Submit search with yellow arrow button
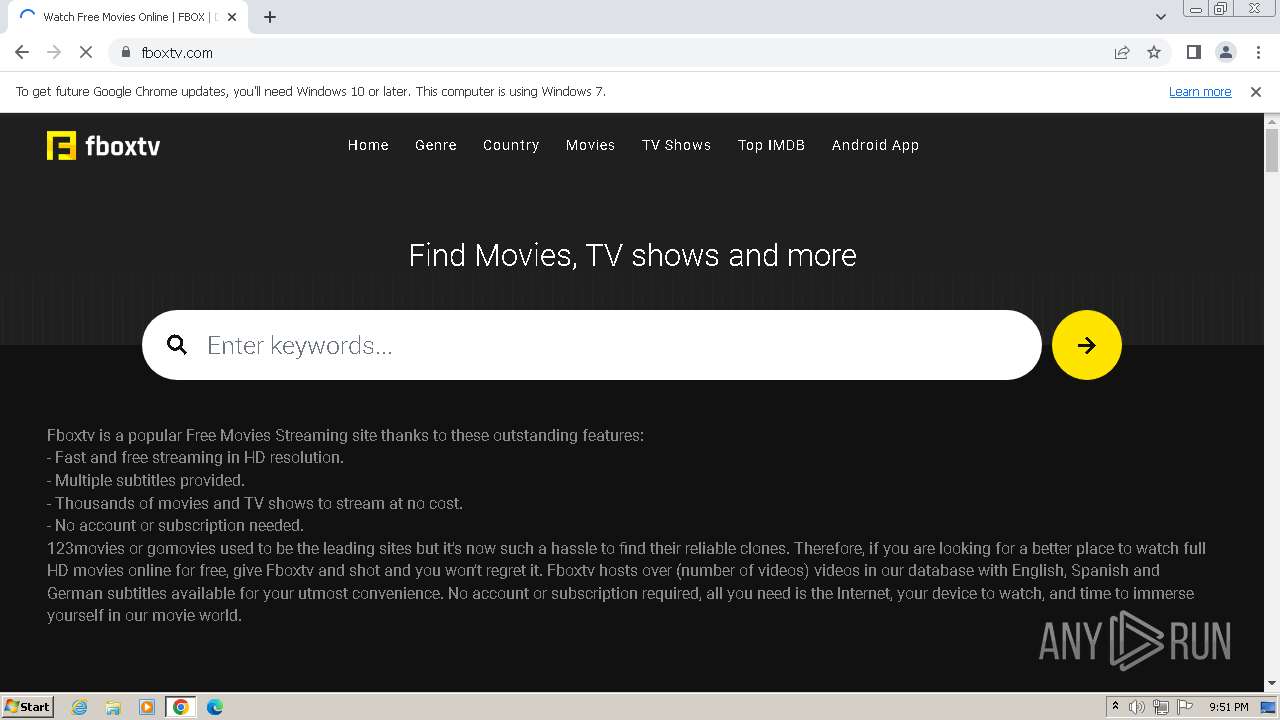This screenshot has height=720, width=1280. pyautogui.click(x=1087, y=345)
